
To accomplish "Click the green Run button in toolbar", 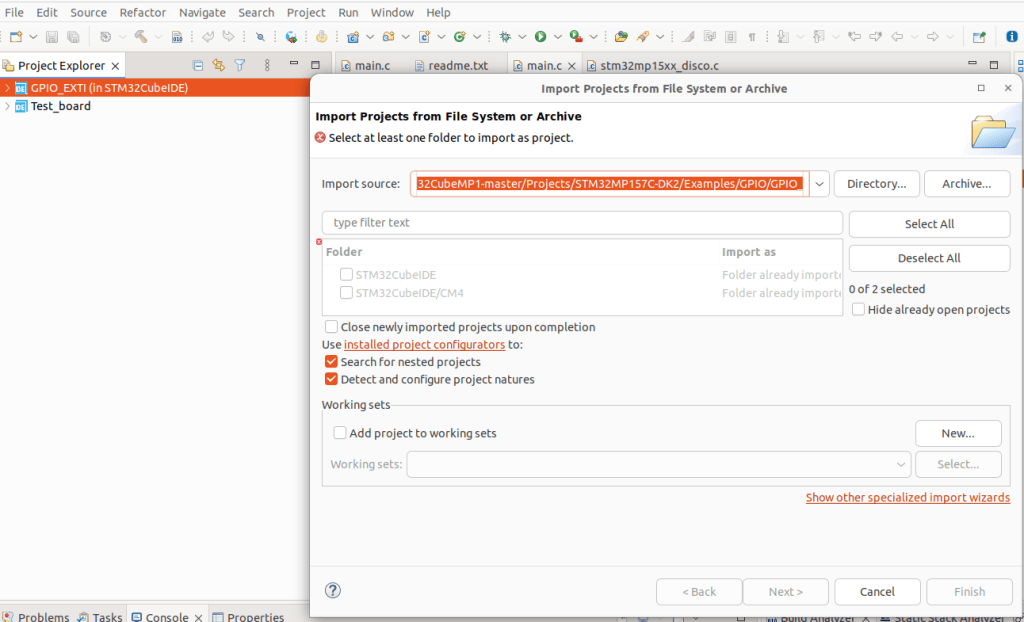I will click(540, 37).
